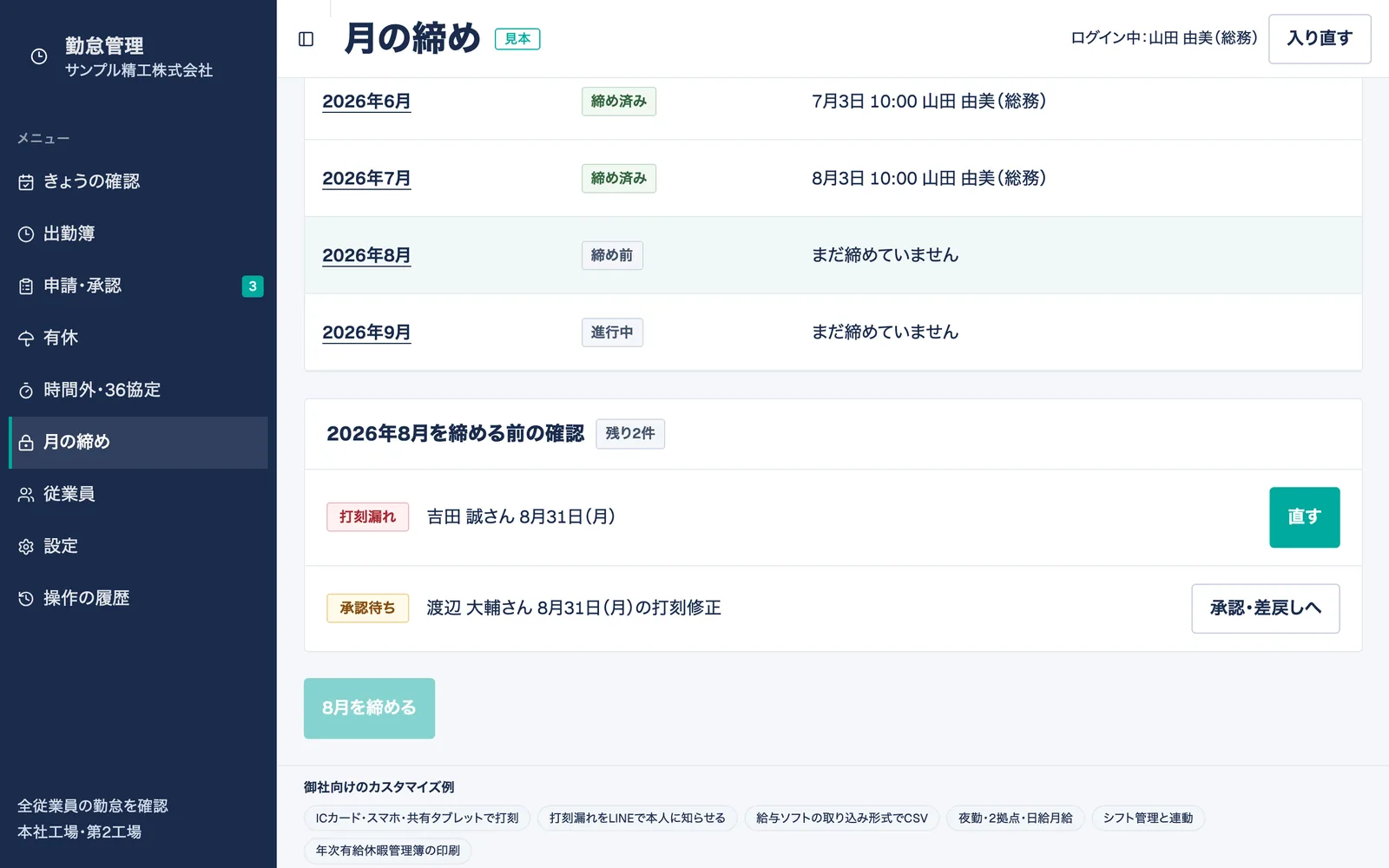
Task: Click the 残り2件 badge
Action: (630, 434)
